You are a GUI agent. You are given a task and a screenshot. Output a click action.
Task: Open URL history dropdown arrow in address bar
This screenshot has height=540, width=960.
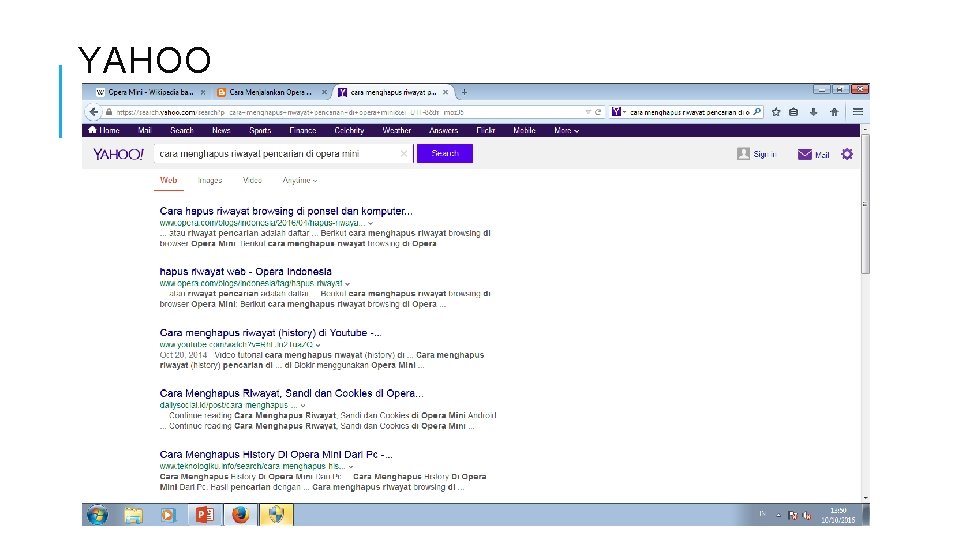pos(588,112)
